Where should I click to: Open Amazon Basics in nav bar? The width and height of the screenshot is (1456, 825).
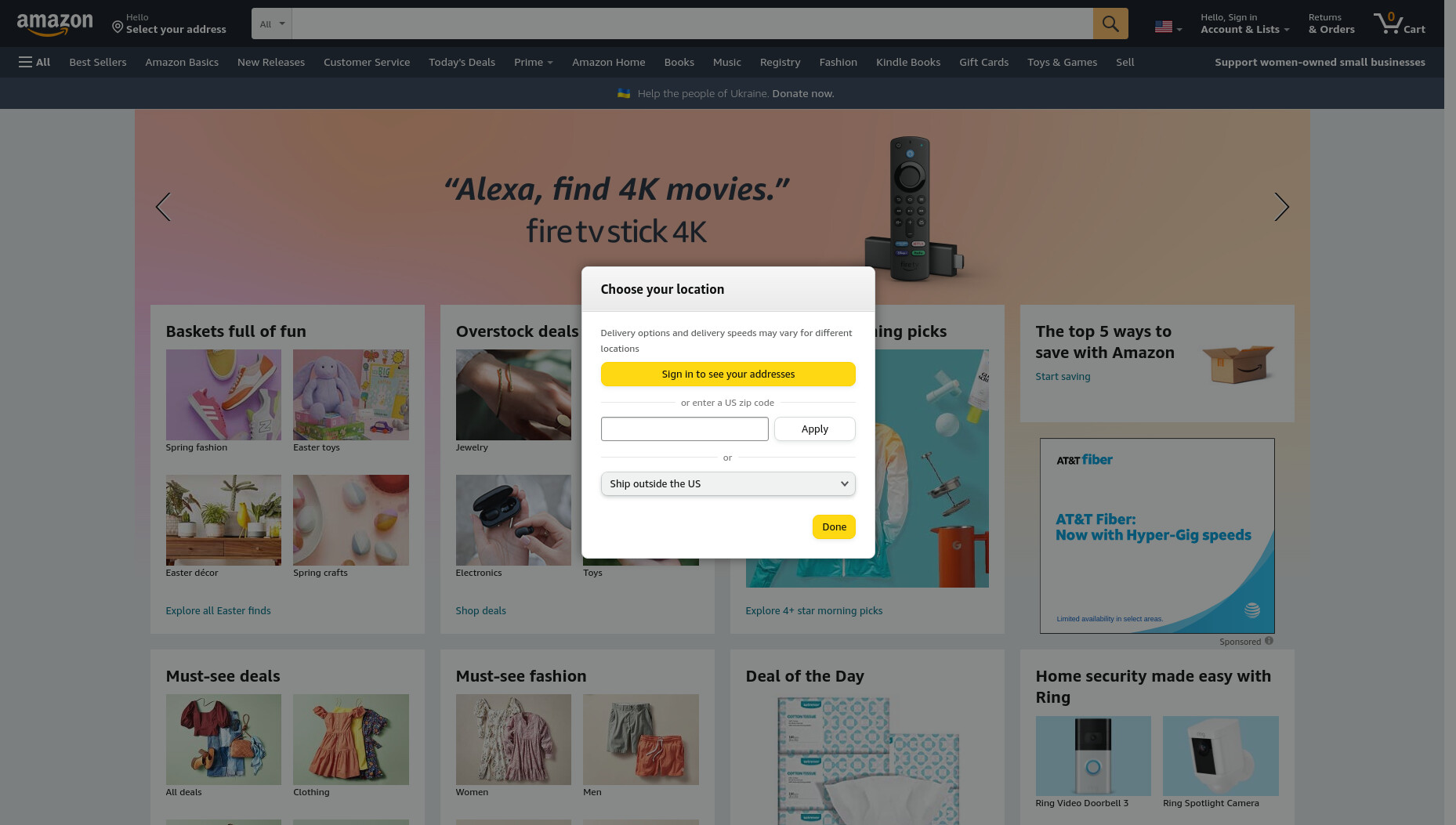[182, 62]
